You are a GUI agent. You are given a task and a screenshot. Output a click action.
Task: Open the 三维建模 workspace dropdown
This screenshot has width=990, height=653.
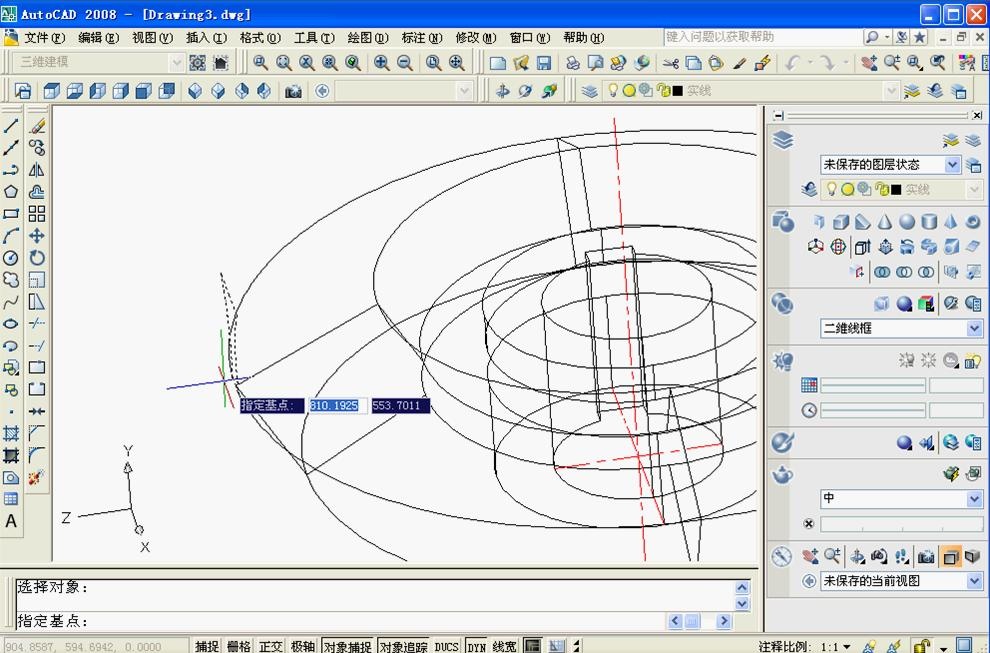click(x=177, y=63)
